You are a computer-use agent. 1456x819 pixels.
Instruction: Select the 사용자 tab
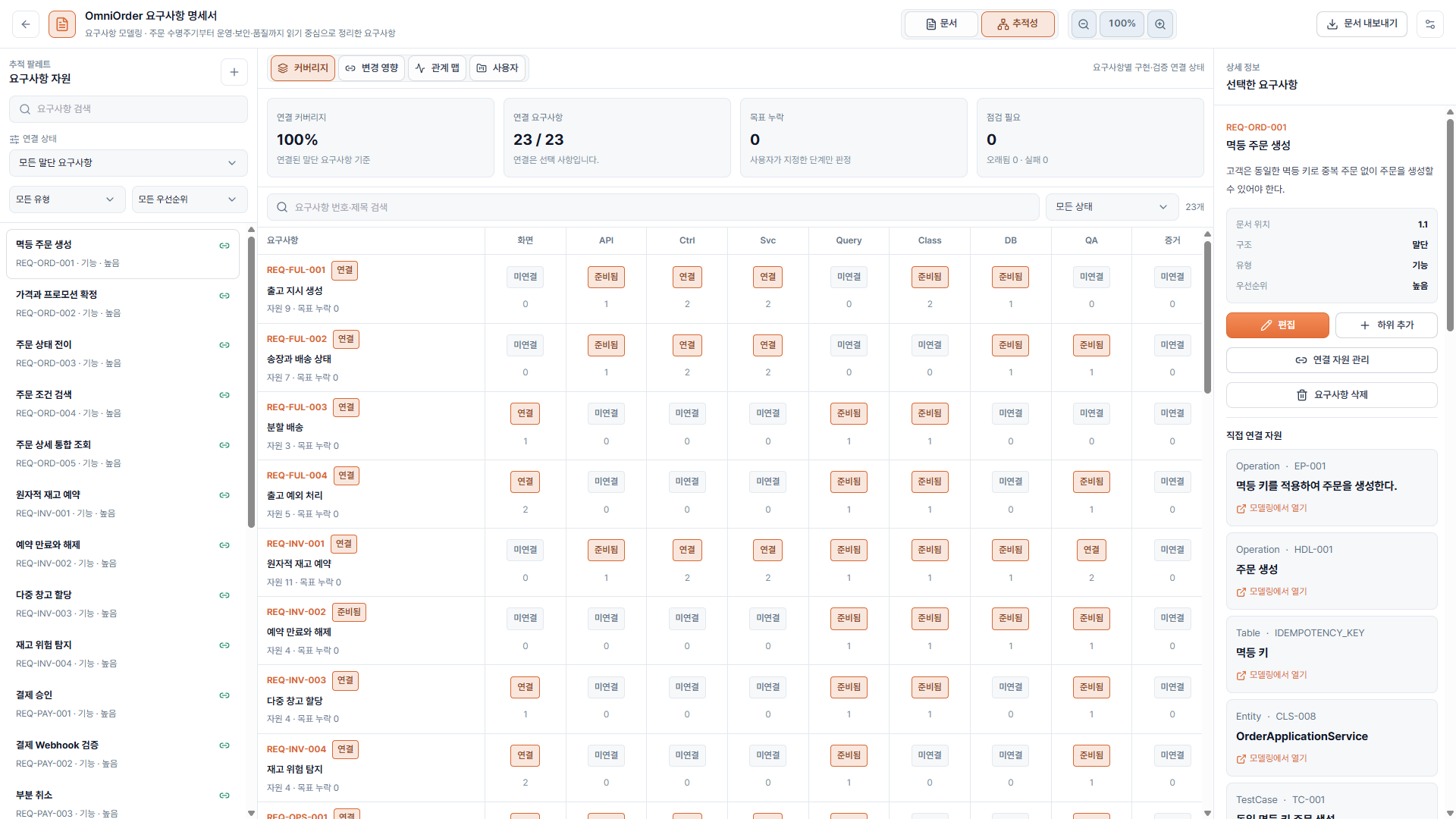pos(497,68)
